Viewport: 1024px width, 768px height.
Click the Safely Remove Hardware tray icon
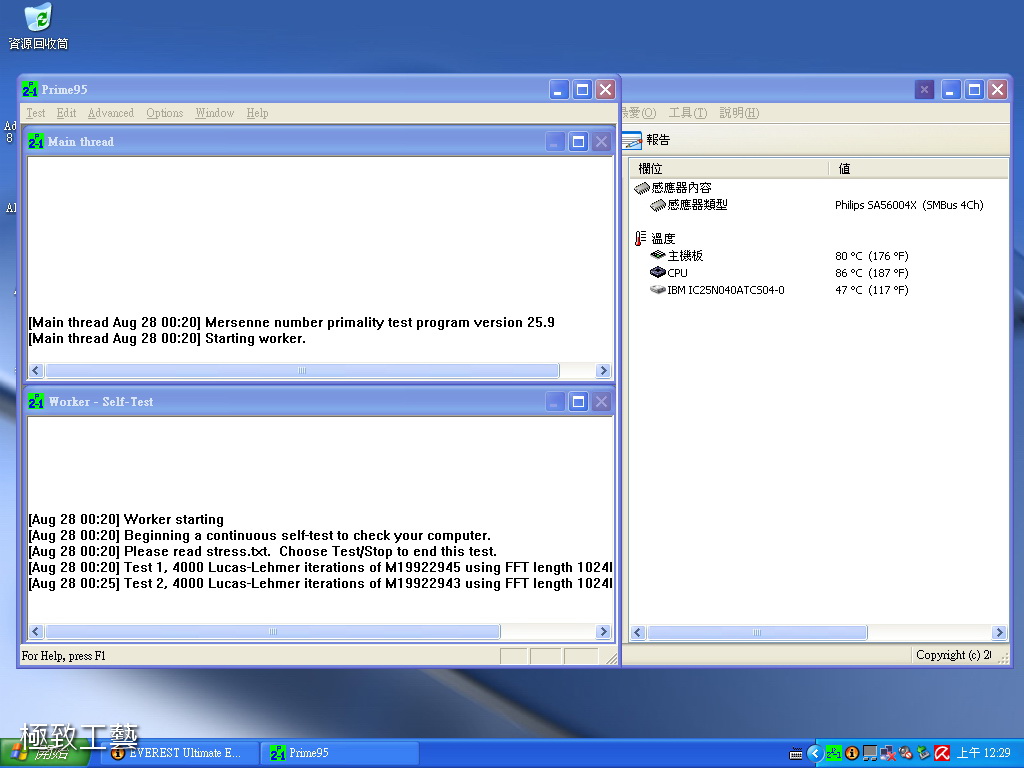tap(923, 753)
